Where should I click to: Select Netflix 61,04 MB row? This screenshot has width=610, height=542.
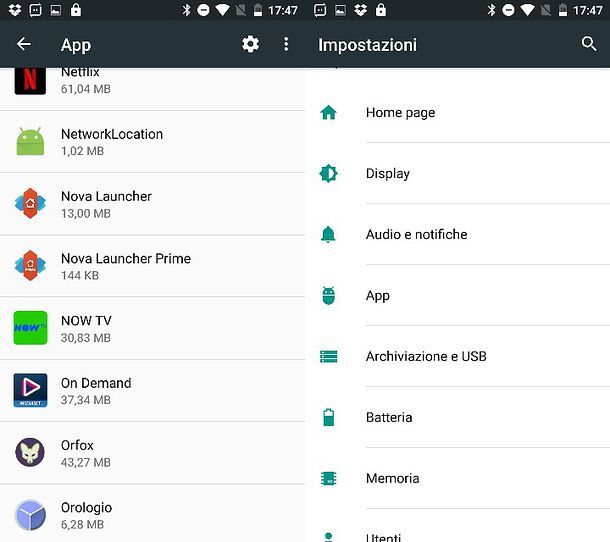point(152,89)
